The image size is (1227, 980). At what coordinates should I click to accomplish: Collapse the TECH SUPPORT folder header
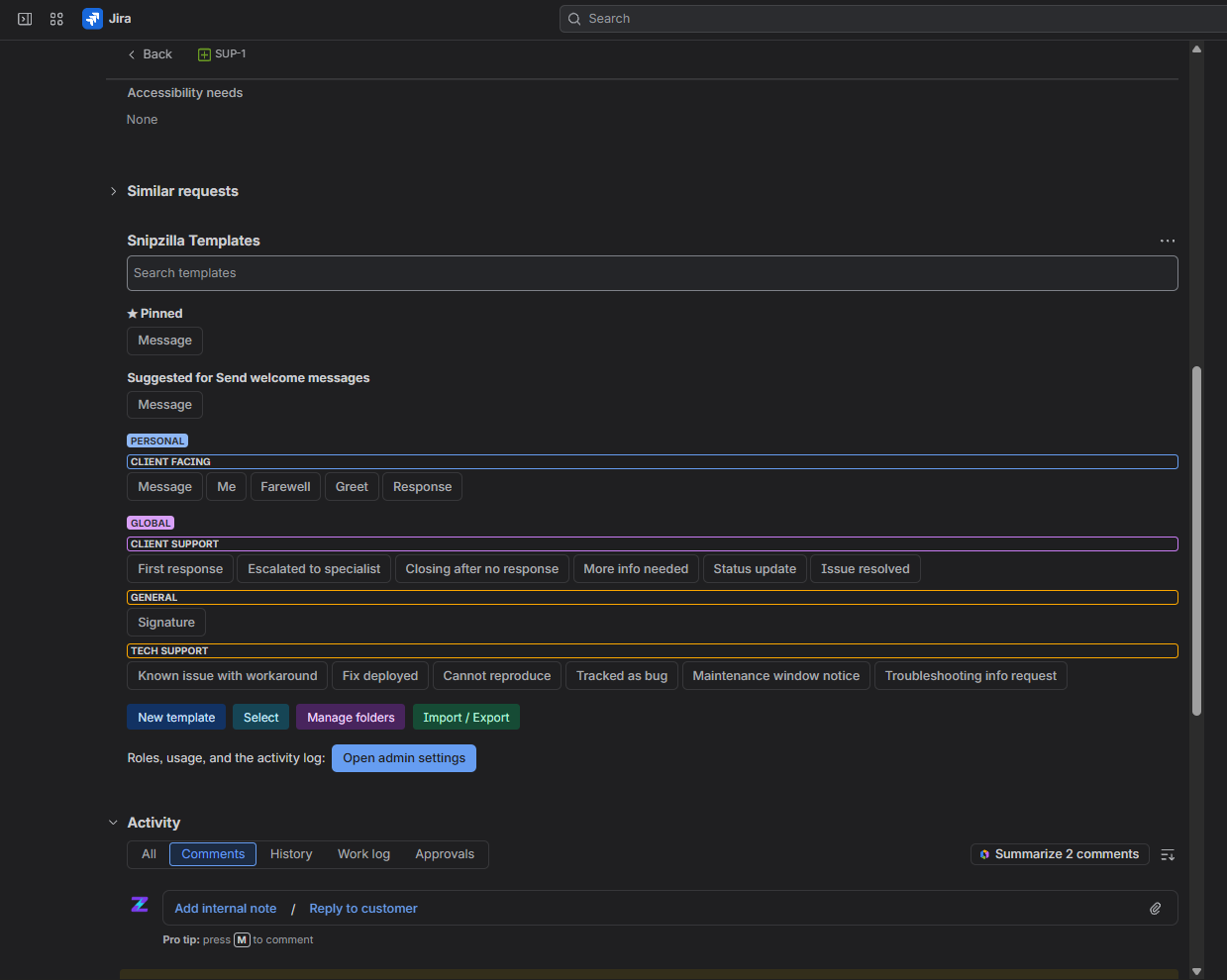pos(653,651)
